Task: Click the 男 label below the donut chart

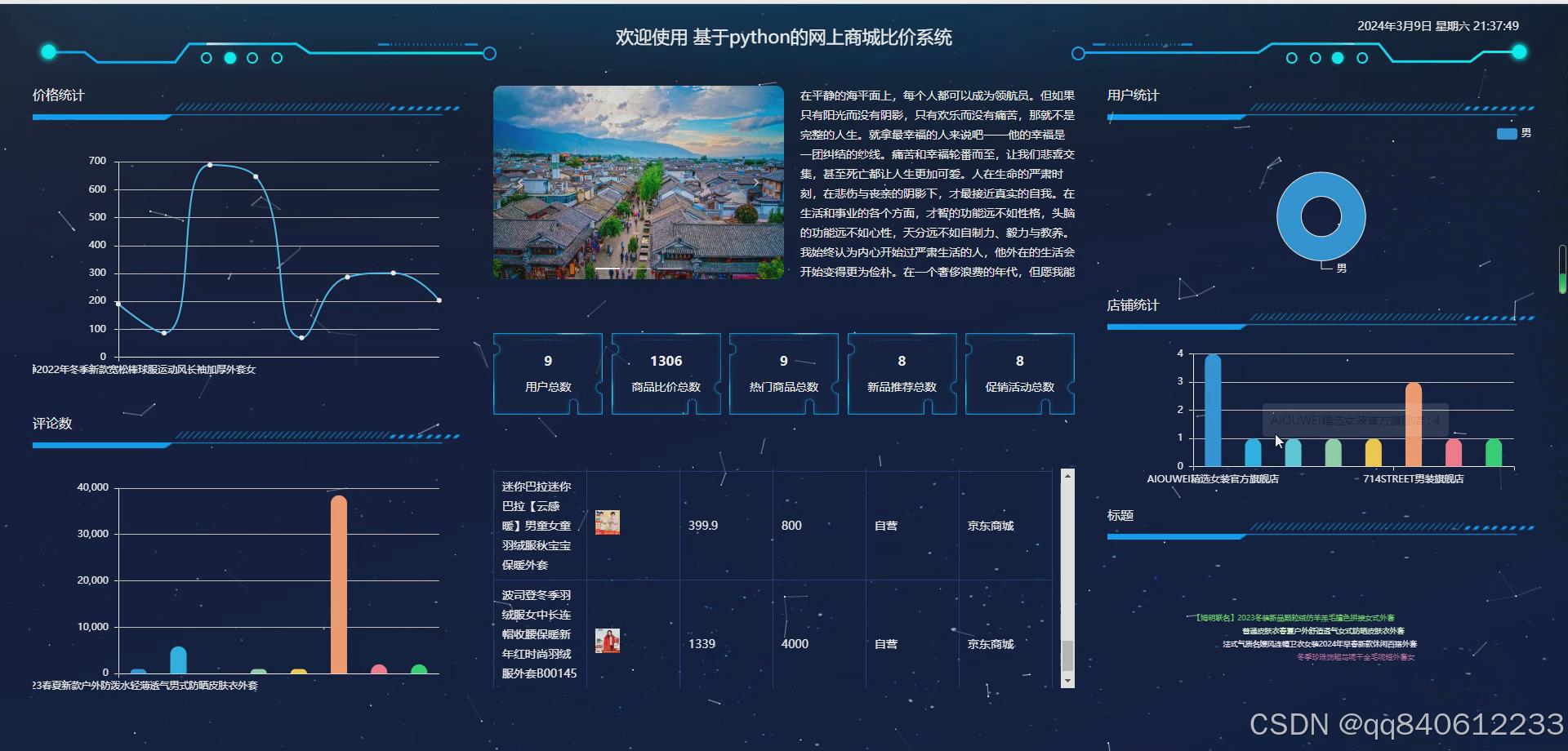Action: tap(1341, 268)
